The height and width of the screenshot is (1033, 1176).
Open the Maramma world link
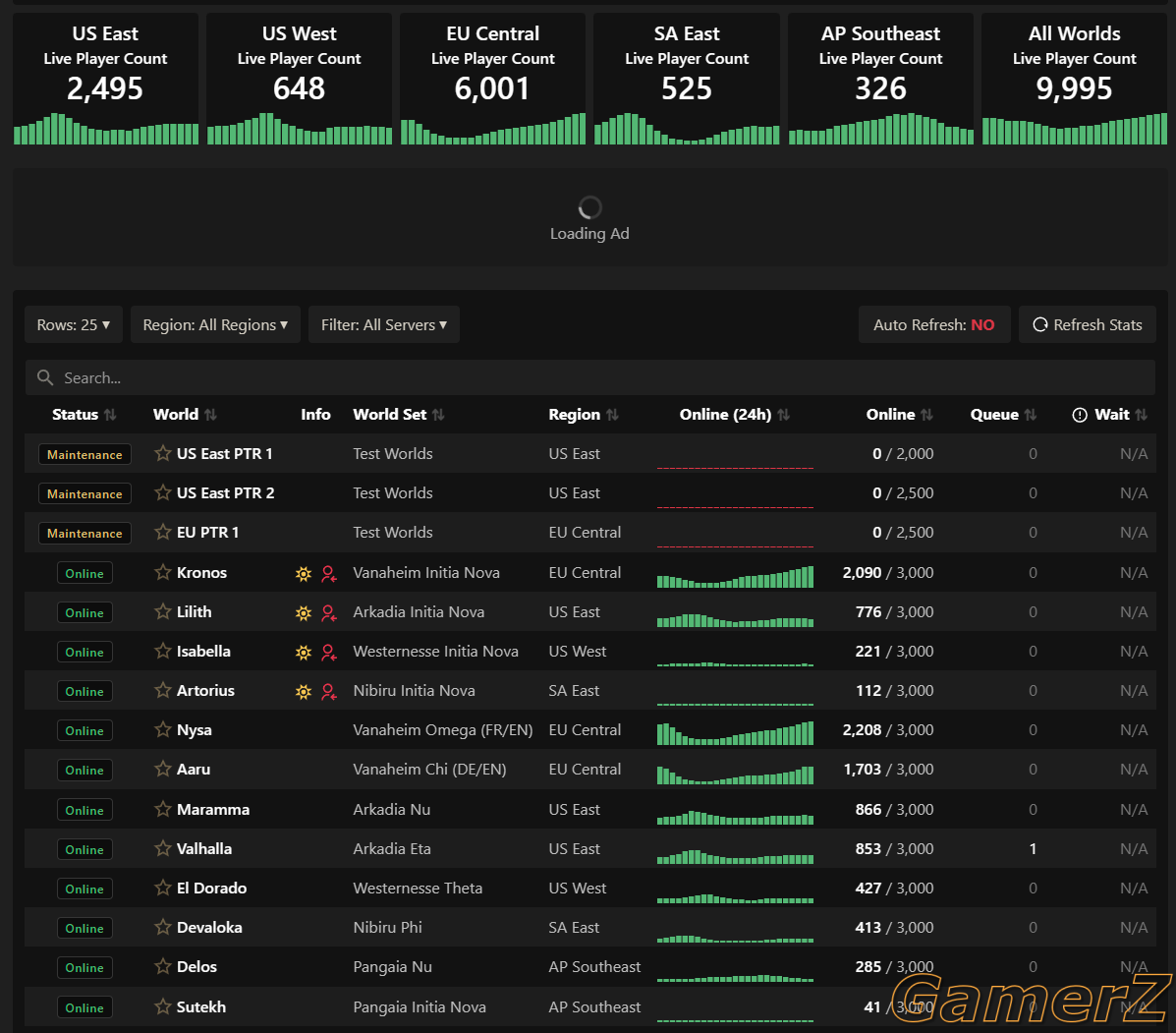213,810
